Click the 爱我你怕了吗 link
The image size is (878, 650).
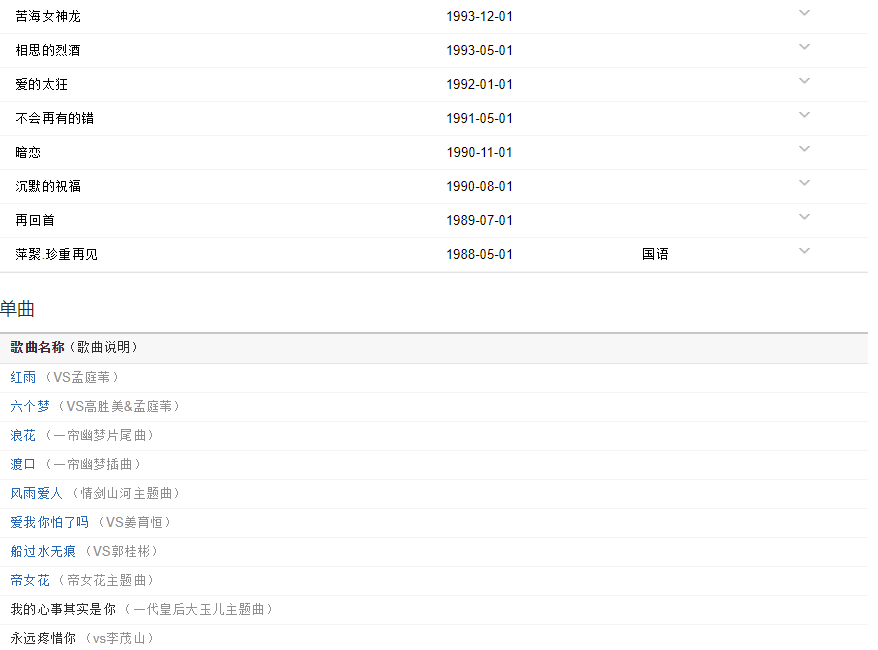(50, 522)
